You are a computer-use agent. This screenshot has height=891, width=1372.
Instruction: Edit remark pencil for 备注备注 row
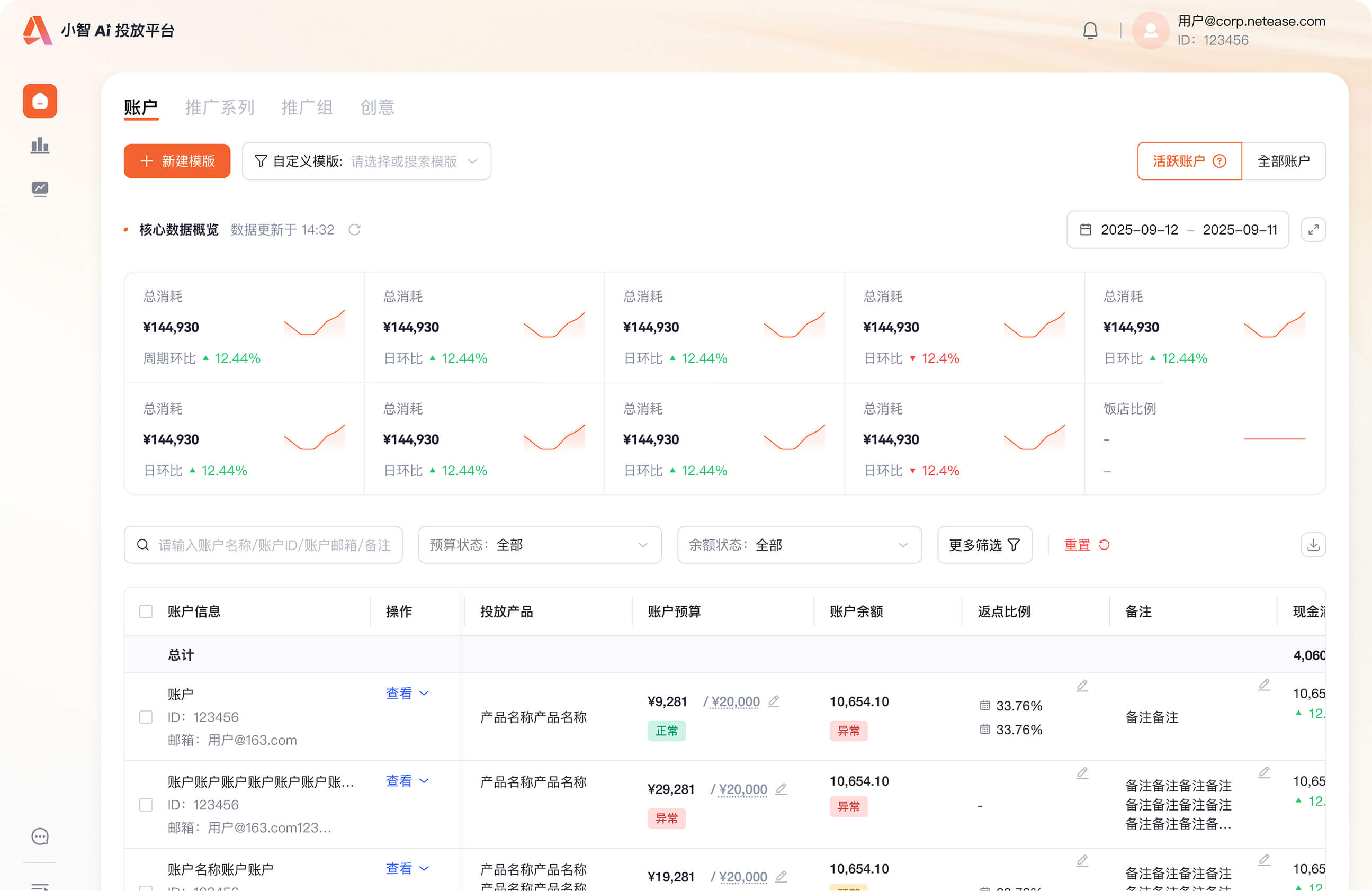click(x=1263, y=685)
